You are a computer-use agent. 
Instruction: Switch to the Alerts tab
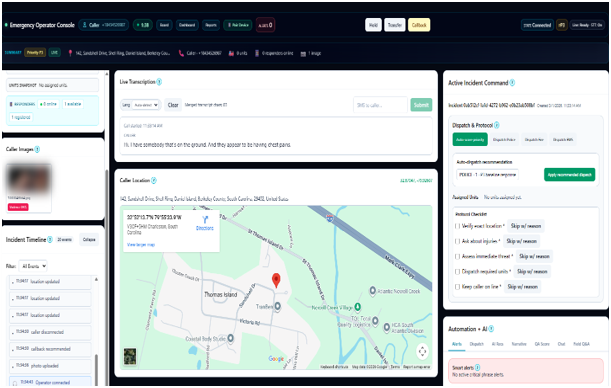click(x=457, y=344)
